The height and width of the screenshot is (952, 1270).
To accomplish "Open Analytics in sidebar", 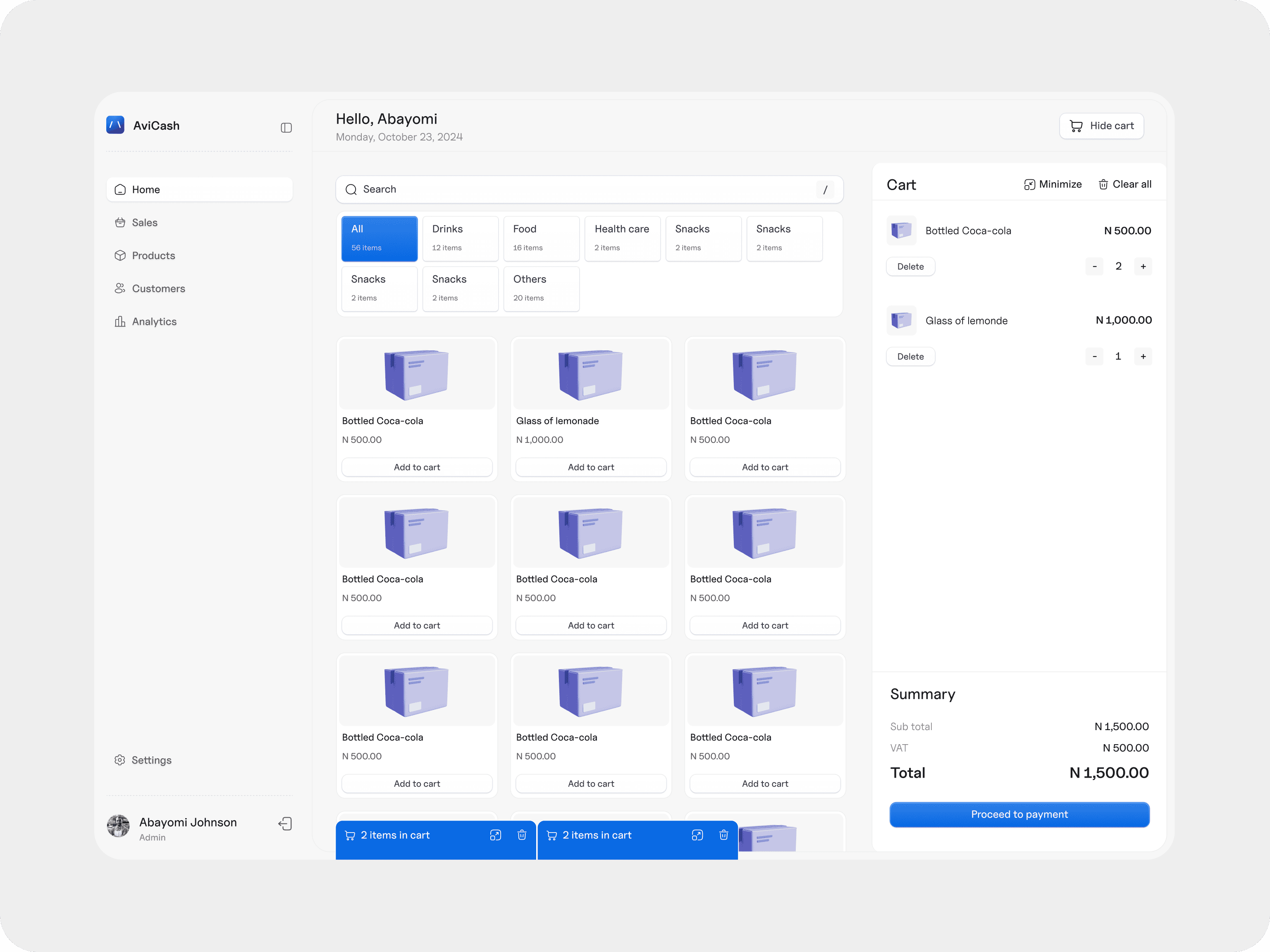I will coord(154,321).
